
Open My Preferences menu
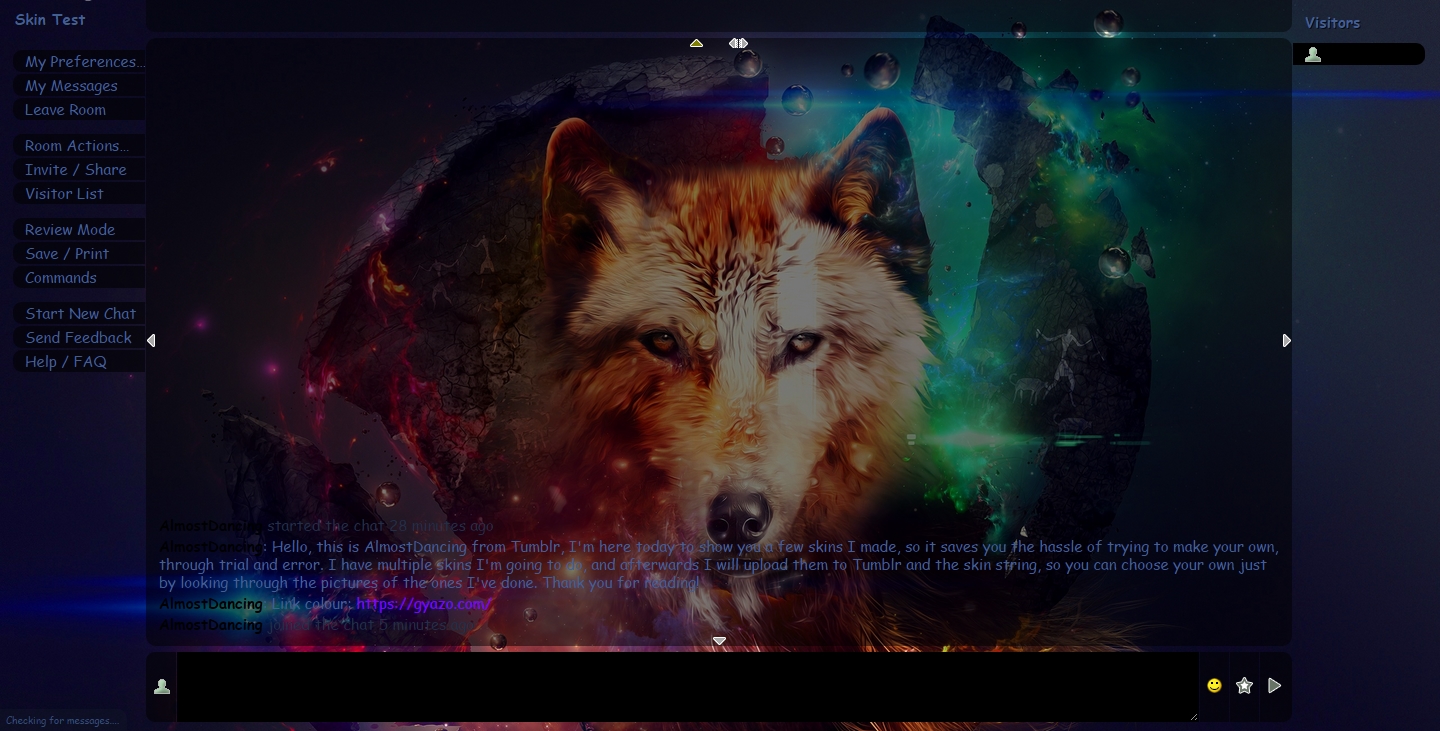click(x=79, y=62)
